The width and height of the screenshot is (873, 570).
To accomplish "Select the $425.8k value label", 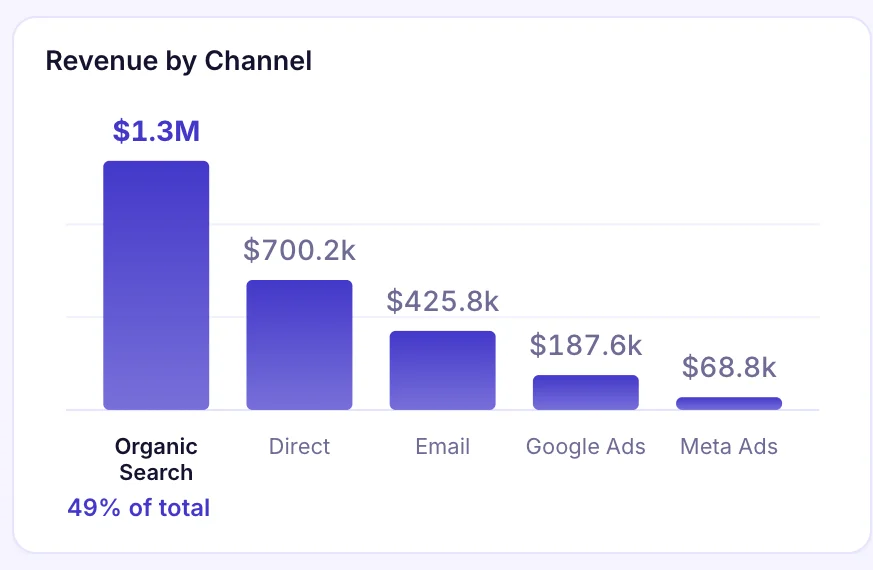I will 443,301.
